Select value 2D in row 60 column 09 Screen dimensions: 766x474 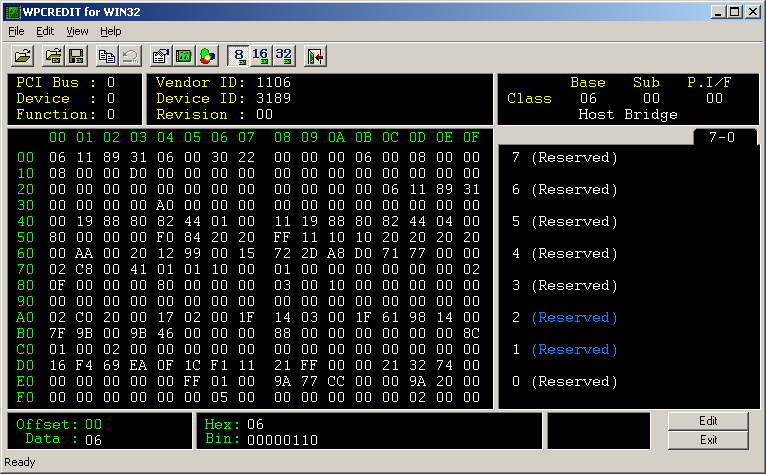309,253
